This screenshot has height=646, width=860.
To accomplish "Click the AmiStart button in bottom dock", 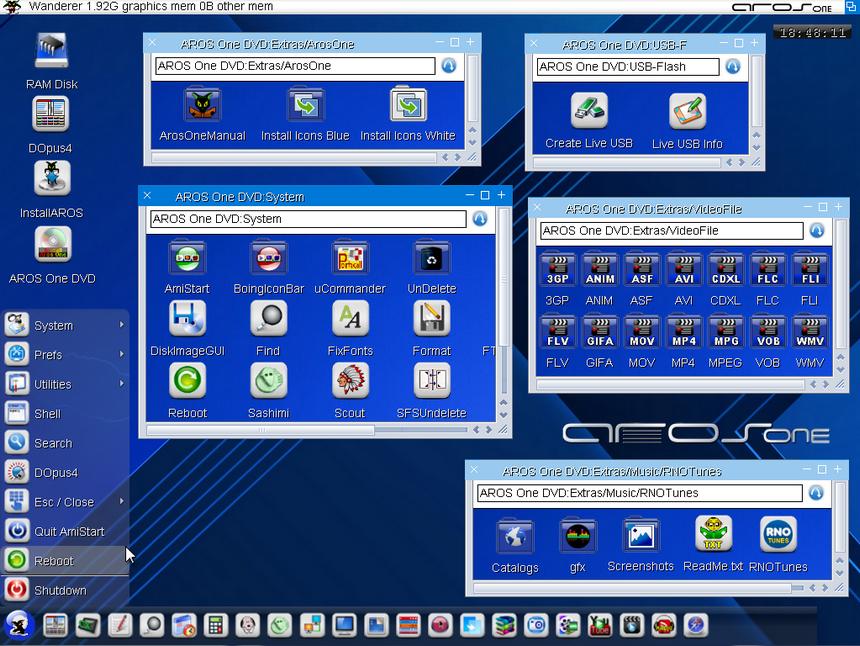I will [x=19, y=625].
